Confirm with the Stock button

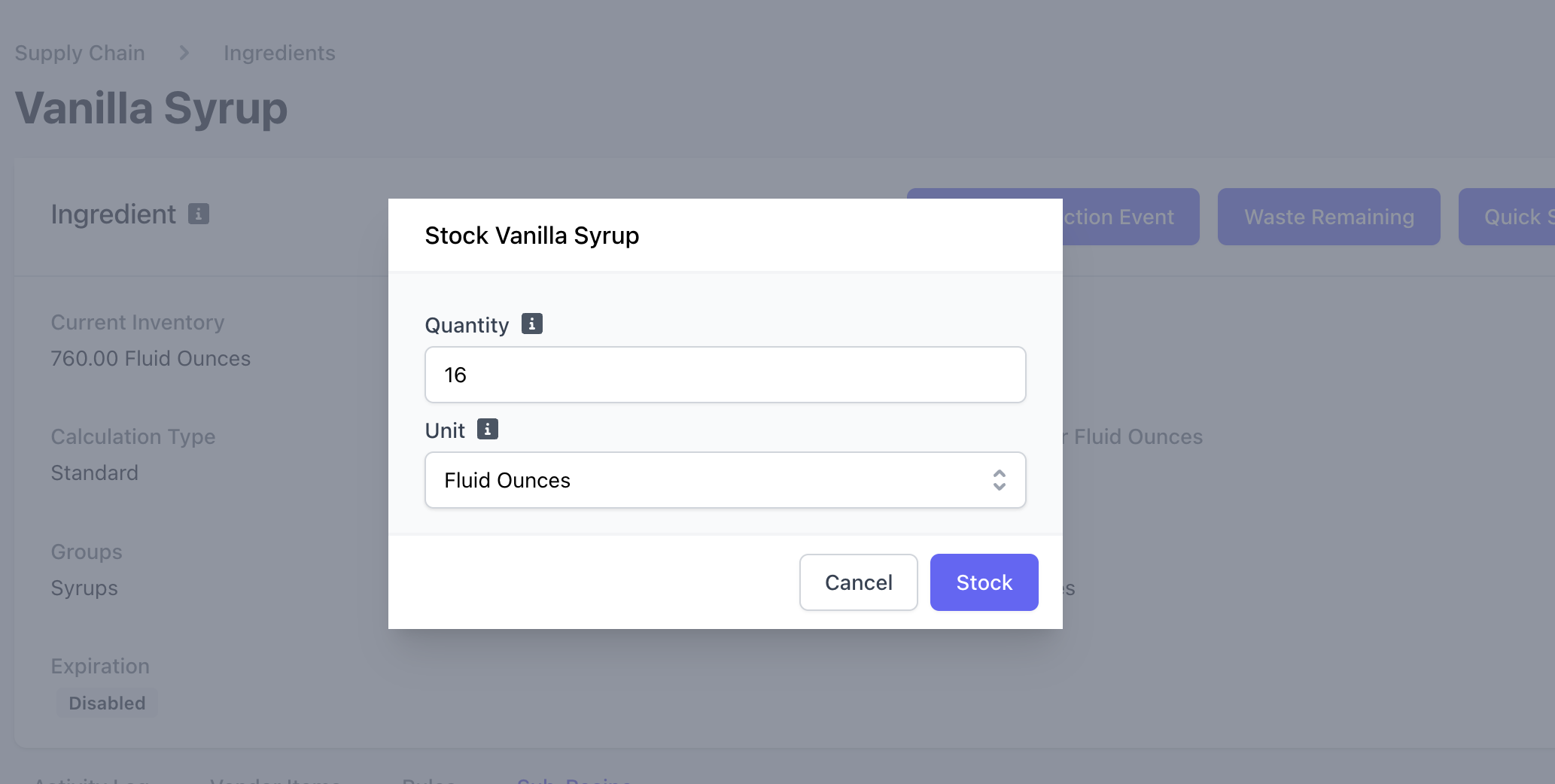984,582
